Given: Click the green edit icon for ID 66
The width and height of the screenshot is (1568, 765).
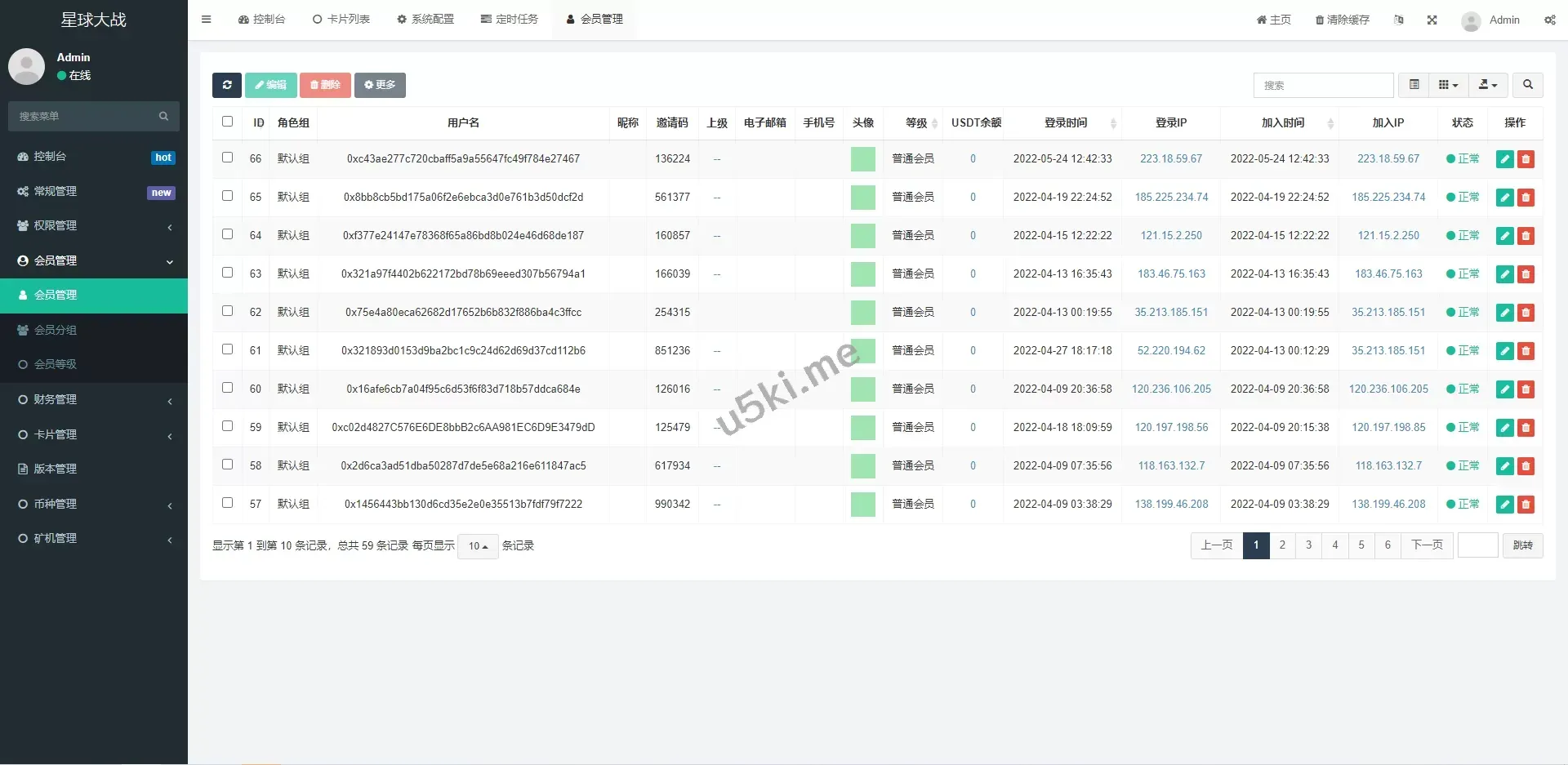Looking at the screenshot, I should [1504, 159].
